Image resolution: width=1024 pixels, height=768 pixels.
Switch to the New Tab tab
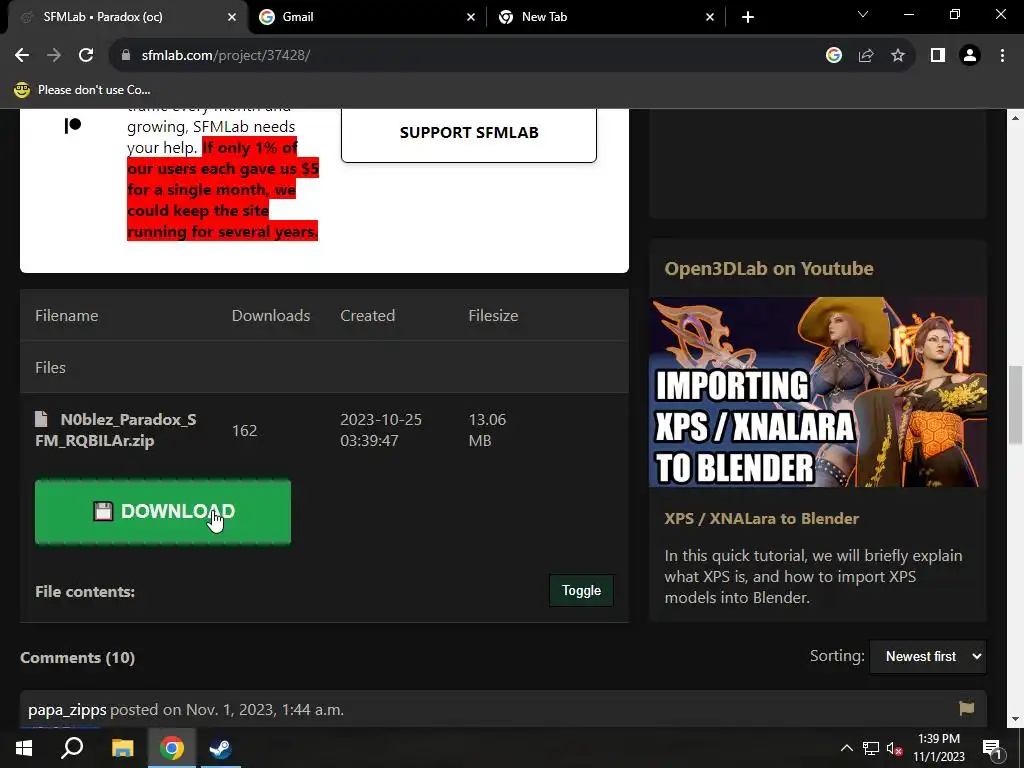point(604,17)
